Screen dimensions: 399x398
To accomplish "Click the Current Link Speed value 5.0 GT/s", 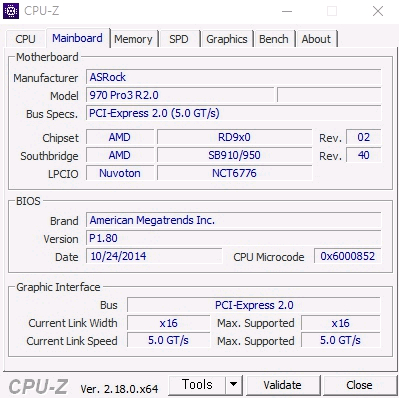I will (x=168, y=341).
